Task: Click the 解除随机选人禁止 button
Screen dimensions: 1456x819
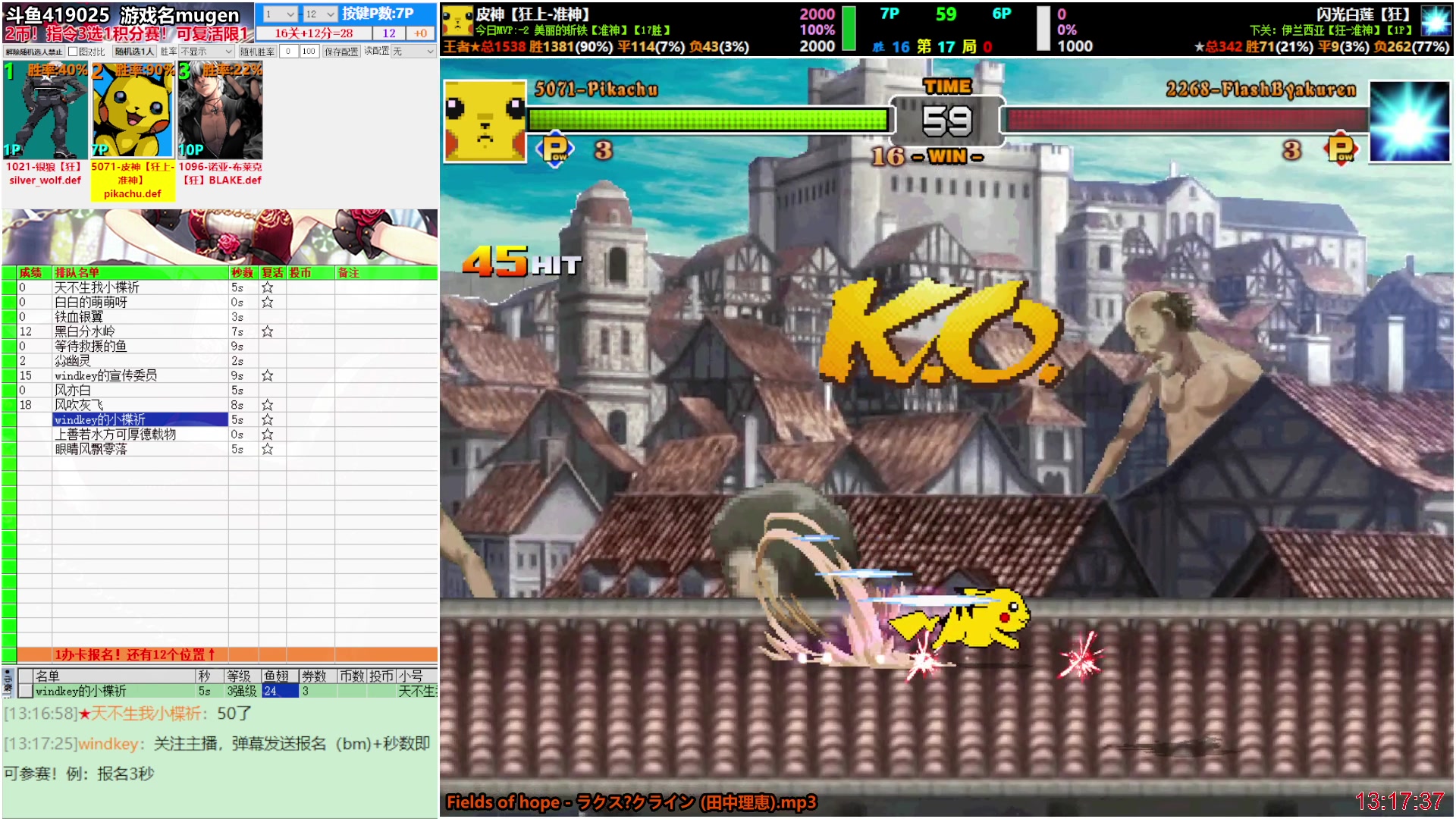Action: [33, 52]
